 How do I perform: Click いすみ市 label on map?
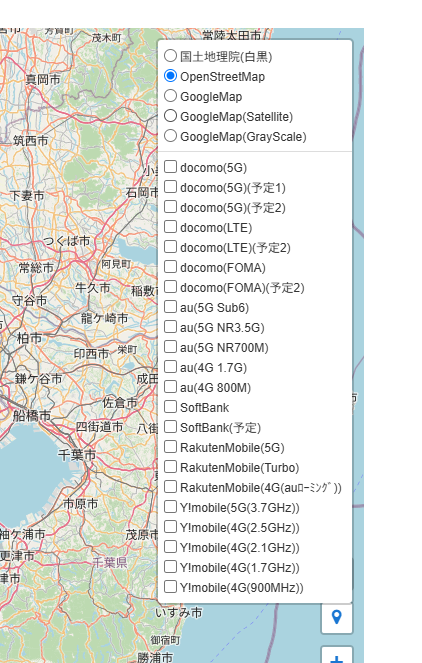[x=178, y=612]
